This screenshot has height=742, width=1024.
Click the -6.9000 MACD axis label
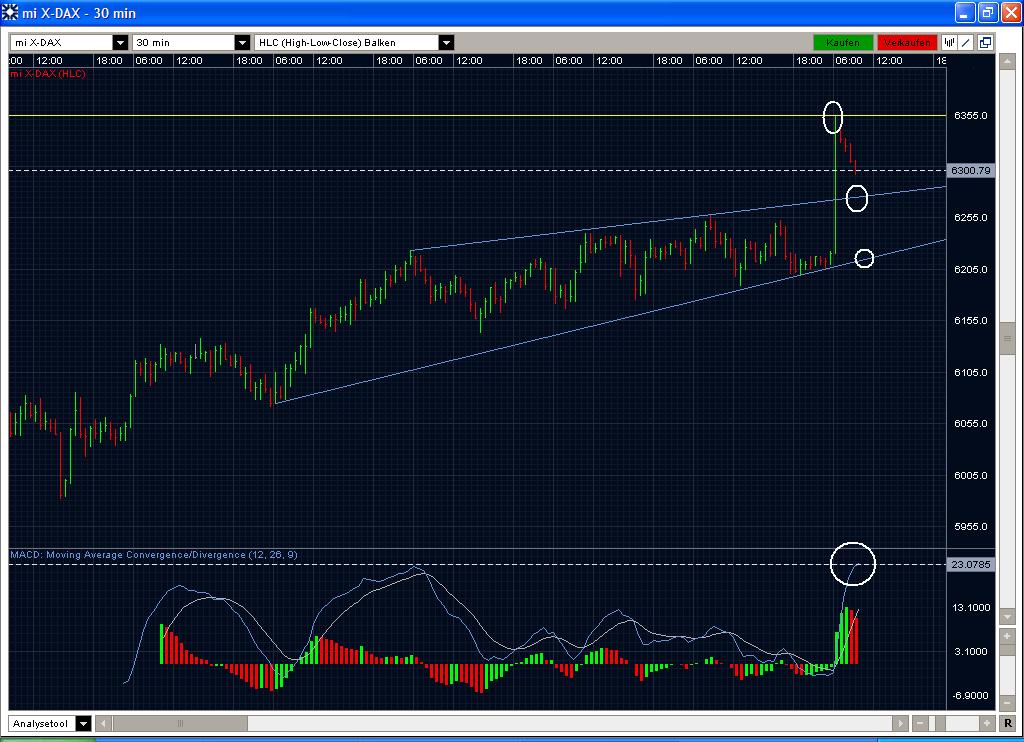click(x=970, y=696)
